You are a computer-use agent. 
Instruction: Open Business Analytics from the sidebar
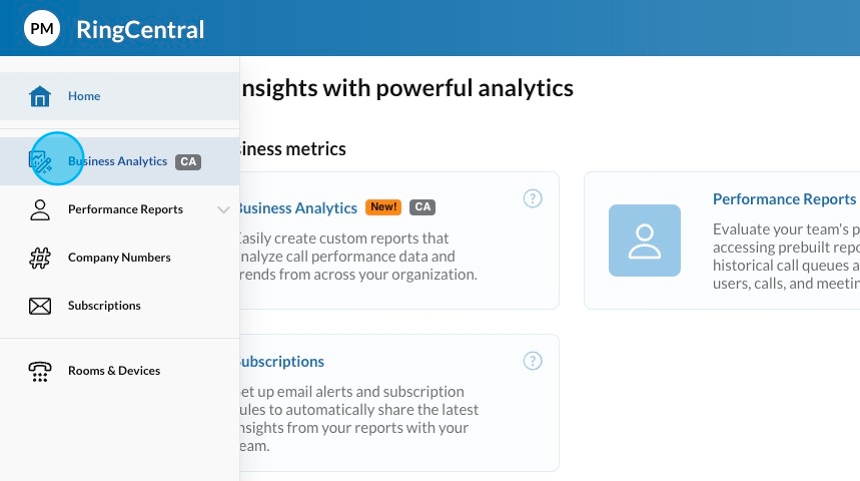(117, 161)
